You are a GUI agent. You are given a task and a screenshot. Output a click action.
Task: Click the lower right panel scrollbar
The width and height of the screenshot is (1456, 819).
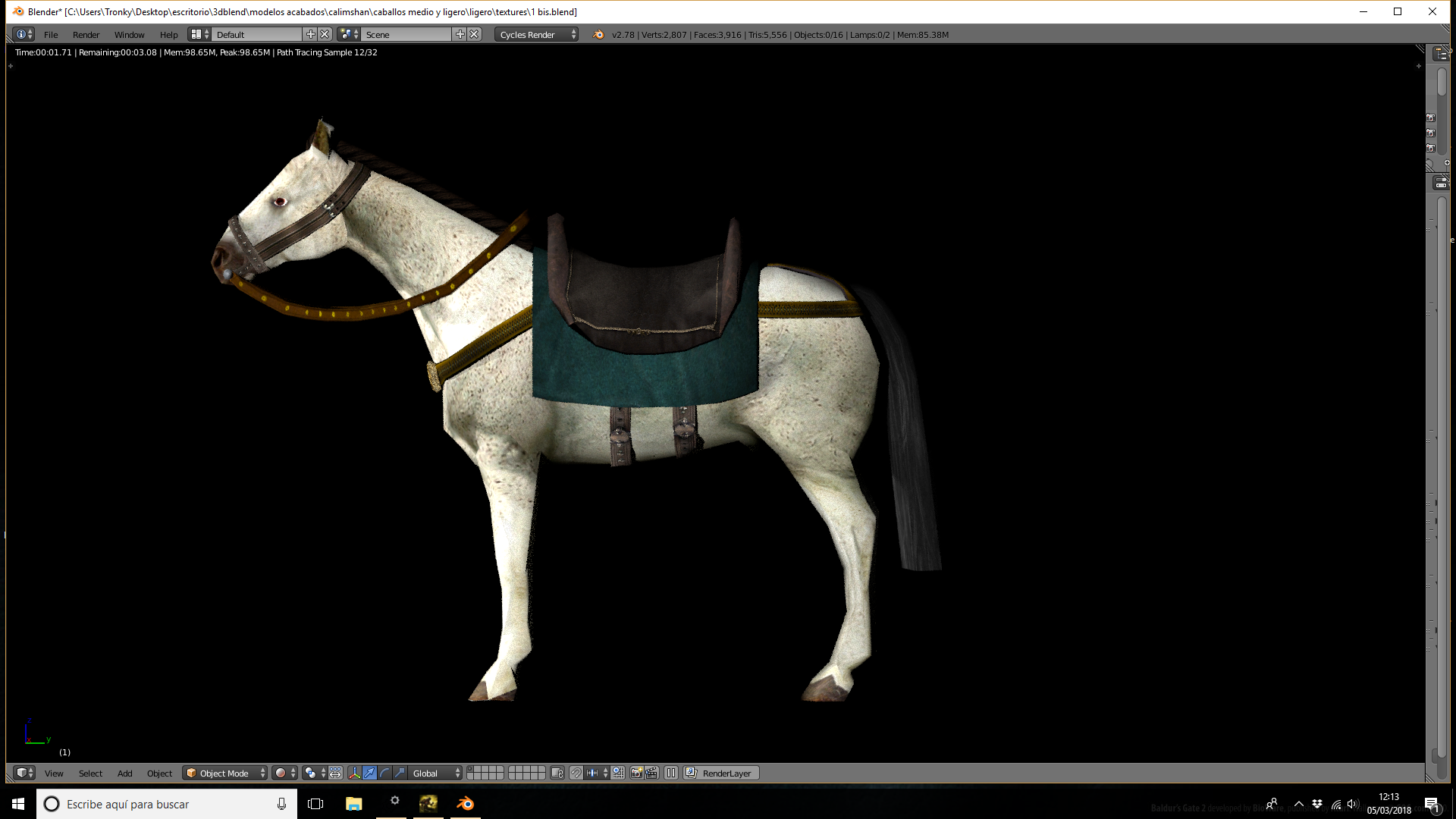(1442, 478)
